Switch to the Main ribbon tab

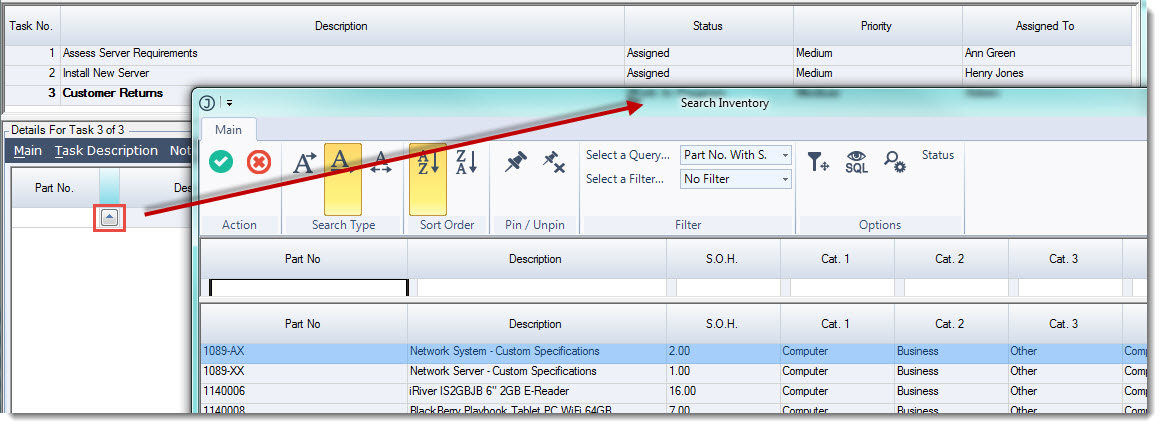(x=228, y=130)
